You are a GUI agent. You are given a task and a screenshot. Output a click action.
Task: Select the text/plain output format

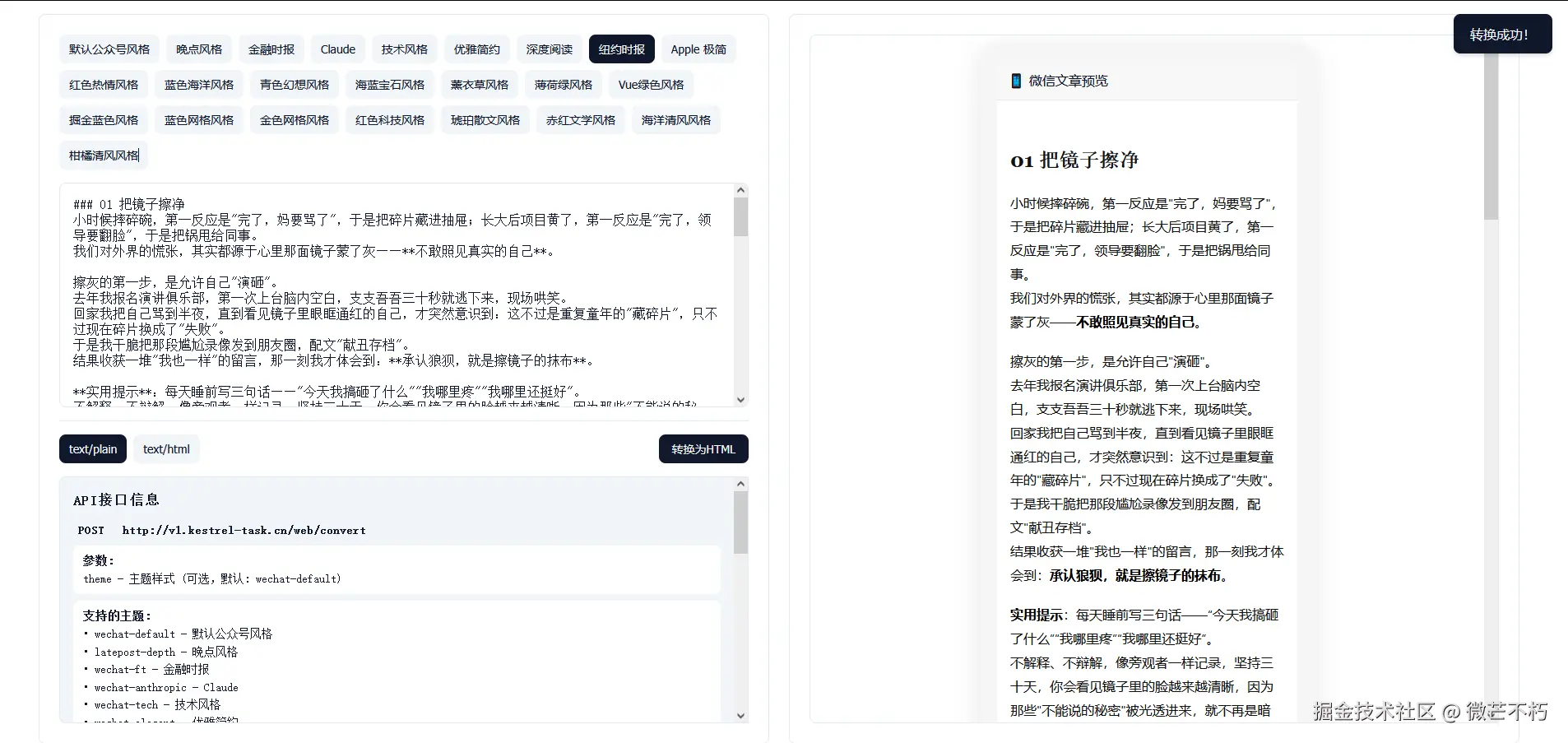93,449
